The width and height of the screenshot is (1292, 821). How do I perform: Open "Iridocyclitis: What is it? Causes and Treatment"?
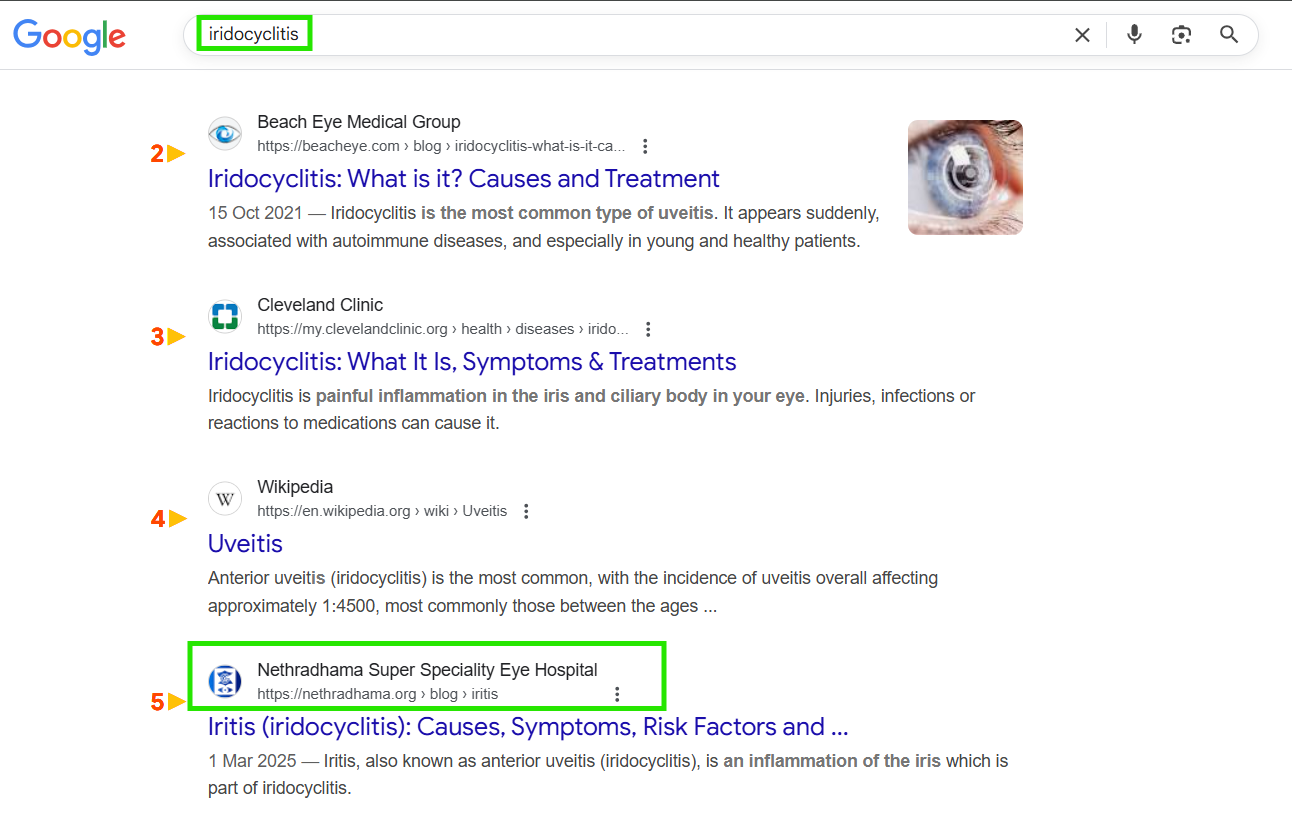coord(463,179)
